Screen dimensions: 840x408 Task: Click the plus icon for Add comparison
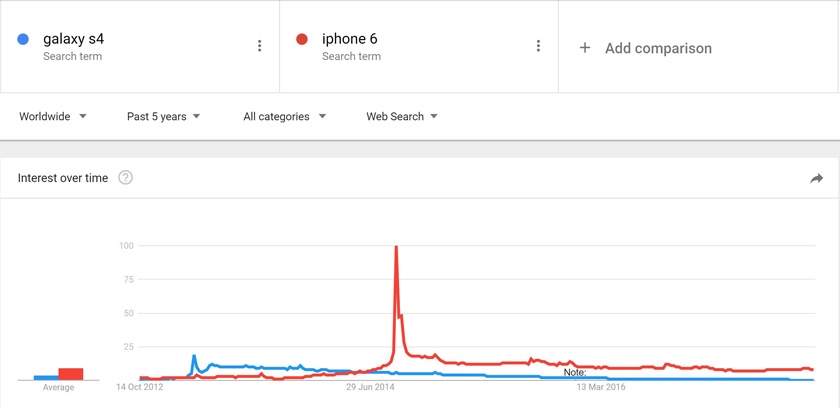coord(585,48)
